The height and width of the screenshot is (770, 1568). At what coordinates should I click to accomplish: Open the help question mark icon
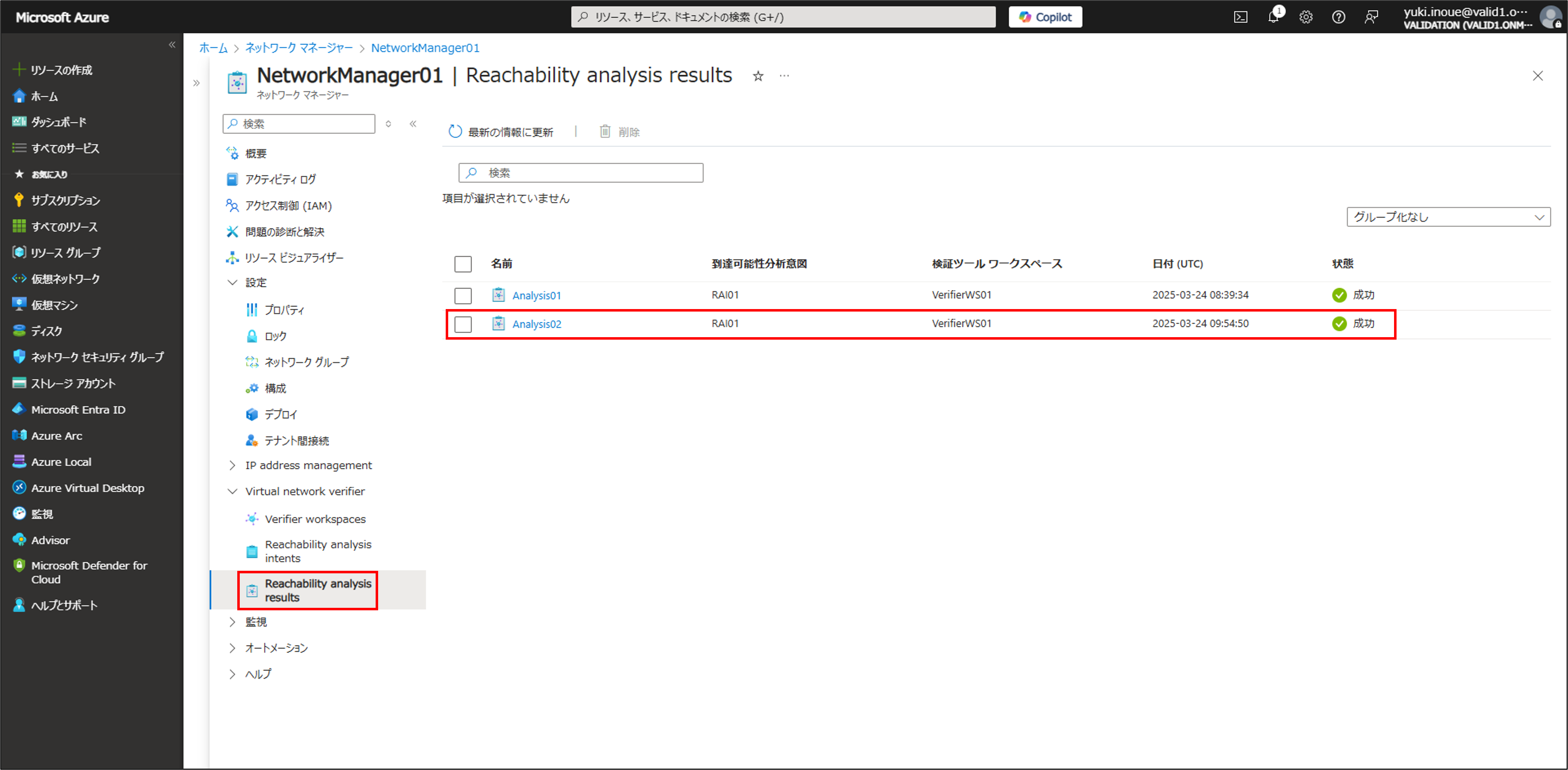tap(1338, 17)
